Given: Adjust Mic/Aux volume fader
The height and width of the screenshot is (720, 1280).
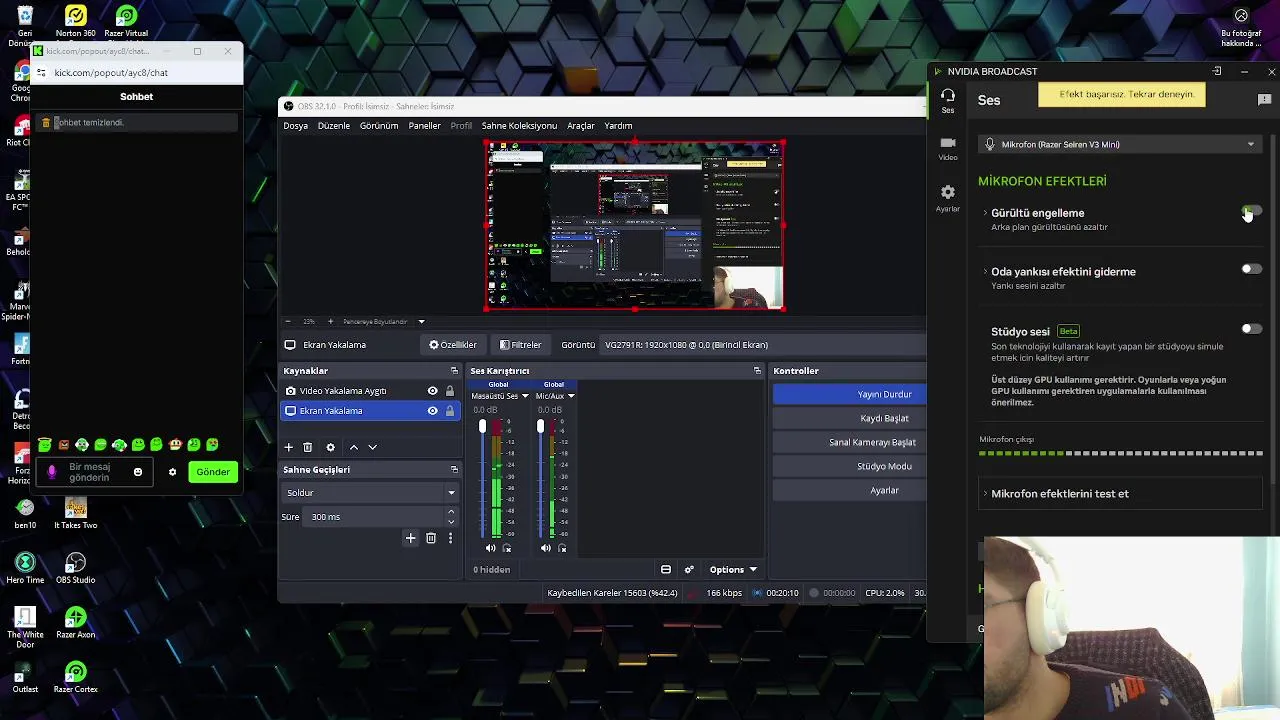Looking at the screenshot, I should (540, 427).
